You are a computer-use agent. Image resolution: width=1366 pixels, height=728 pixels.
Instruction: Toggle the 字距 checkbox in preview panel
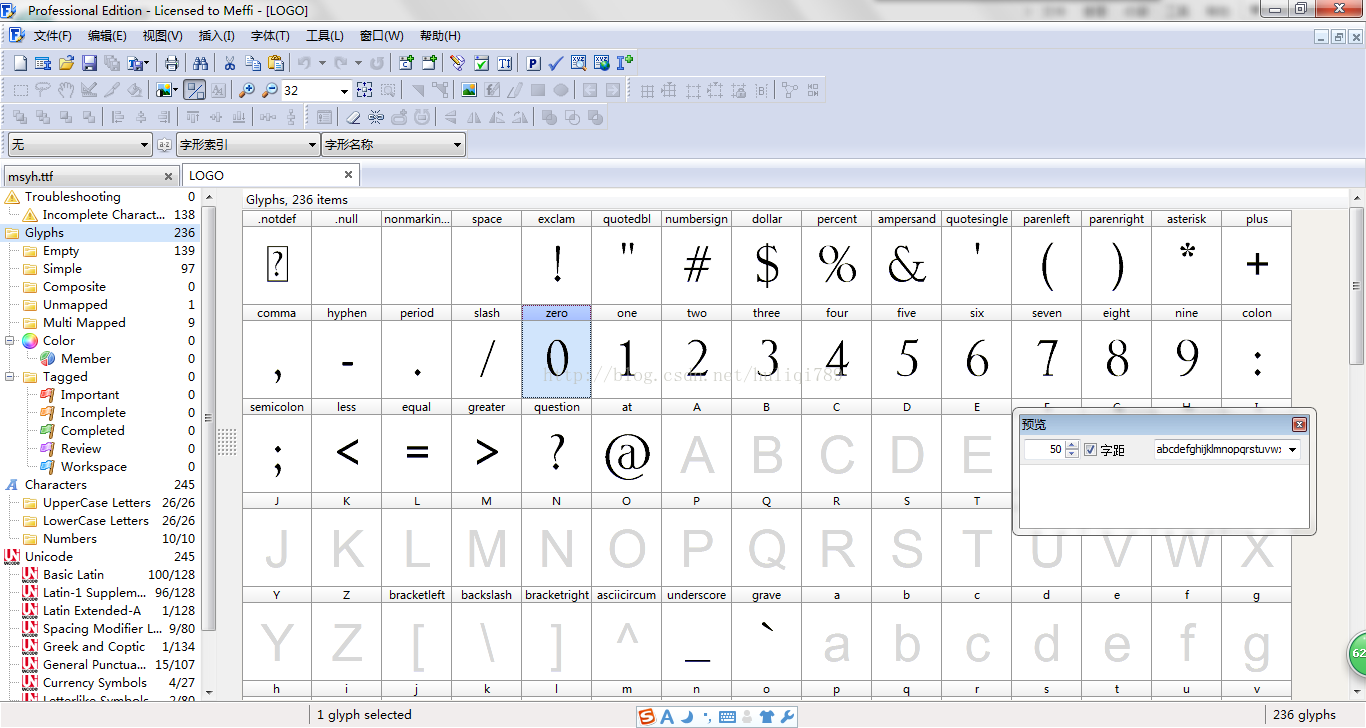pyautogui.click(x=1091, y=450)
